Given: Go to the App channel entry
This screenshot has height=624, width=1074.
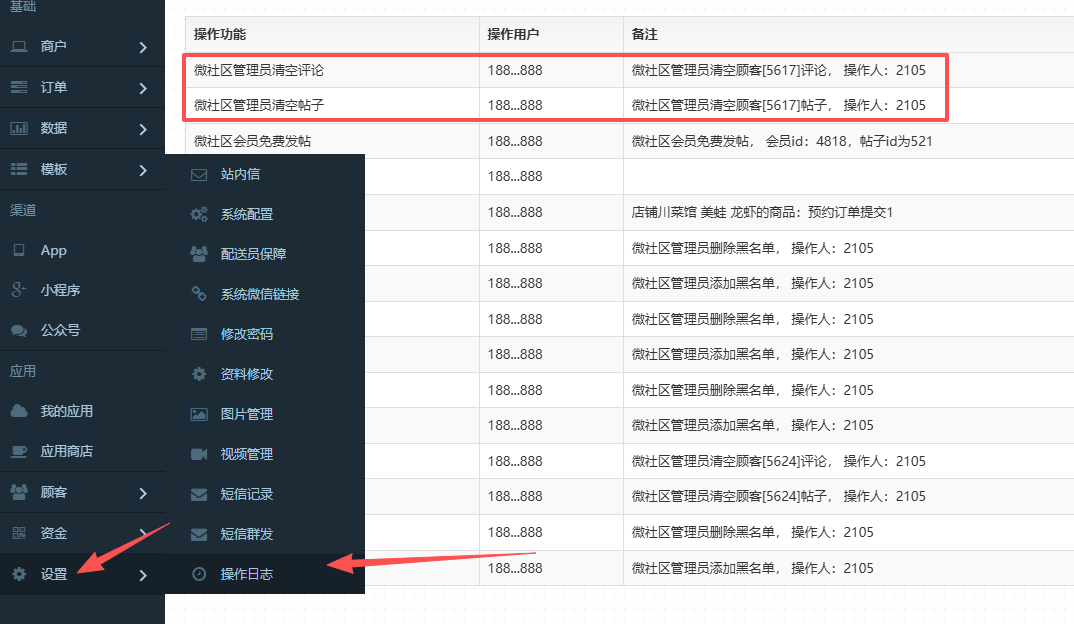Looking at the screenshot, I should pos(53,250).
